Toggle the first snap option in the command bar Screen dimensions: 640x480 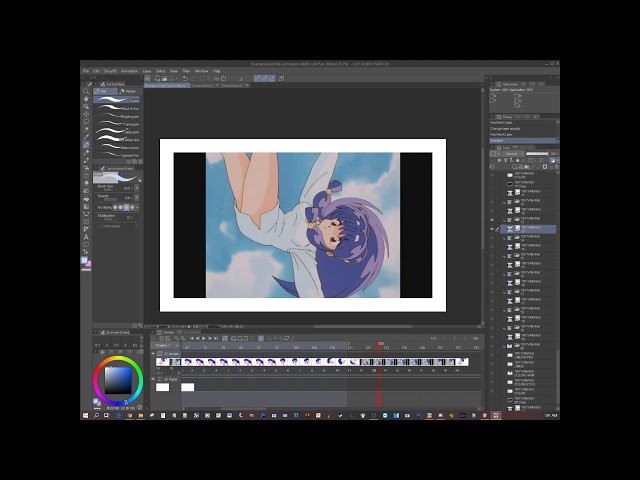pyautogui.click(x=258, y=78)
